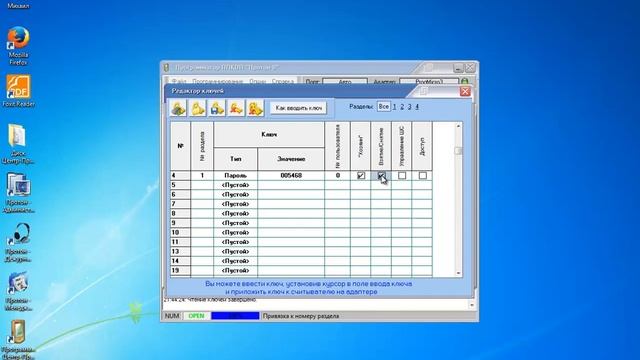The width and height of the screenshot is (640, 360).
Task: Click the 'Ключ' column group header
Action: click(x=269, y=135)
